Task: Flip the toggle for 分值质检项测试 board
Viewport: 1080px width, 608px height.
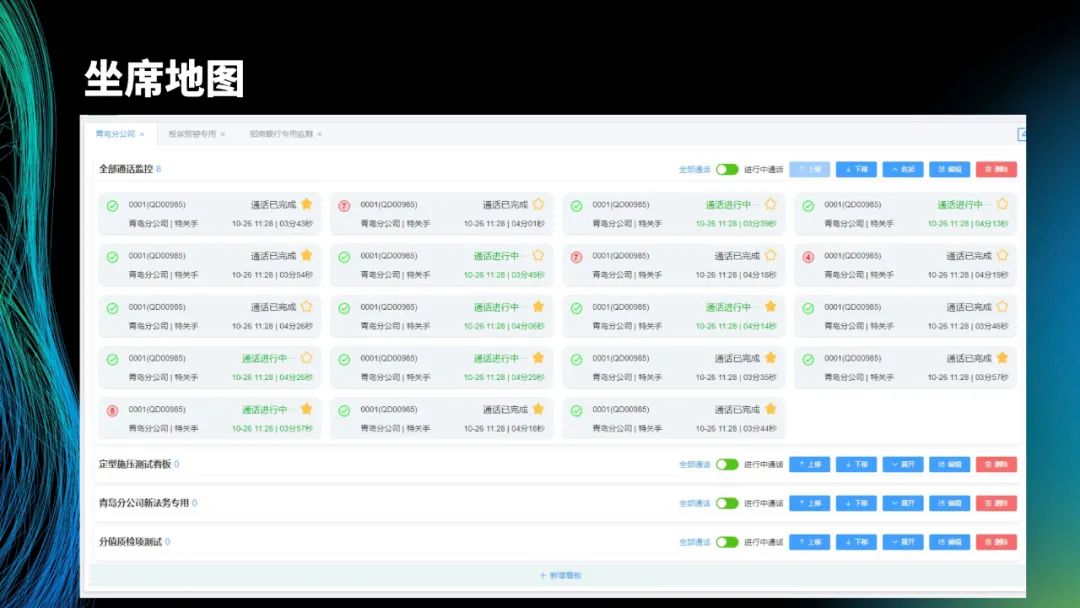Action: point(727,542)
